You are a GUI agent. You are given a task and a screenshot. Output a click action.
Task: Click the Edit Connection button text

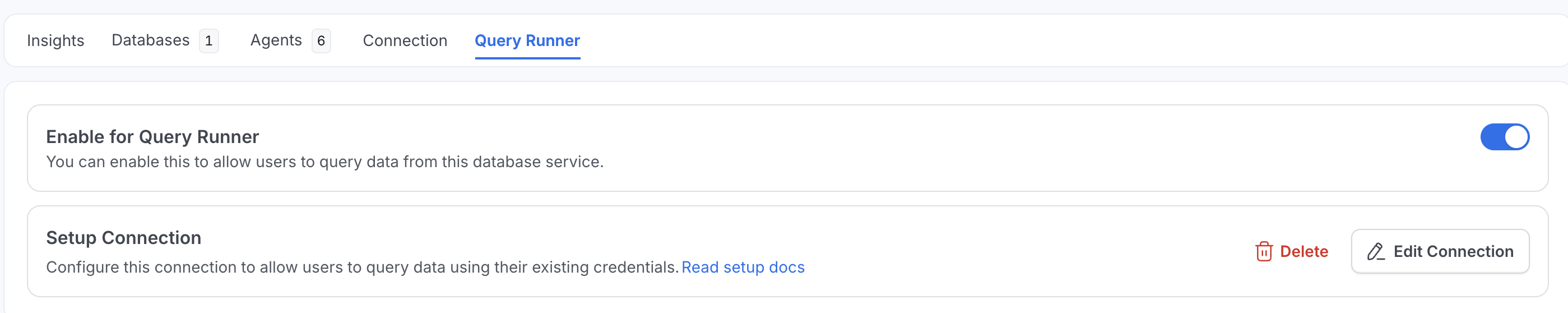(1453, 251)
